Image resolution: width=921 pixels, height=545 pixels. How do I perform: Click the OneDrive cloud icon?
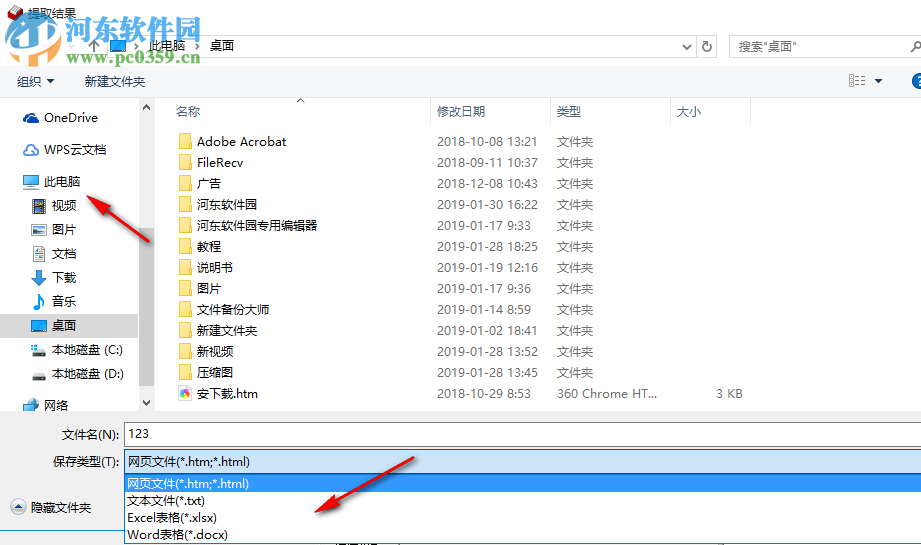click(x=31, y=119)
